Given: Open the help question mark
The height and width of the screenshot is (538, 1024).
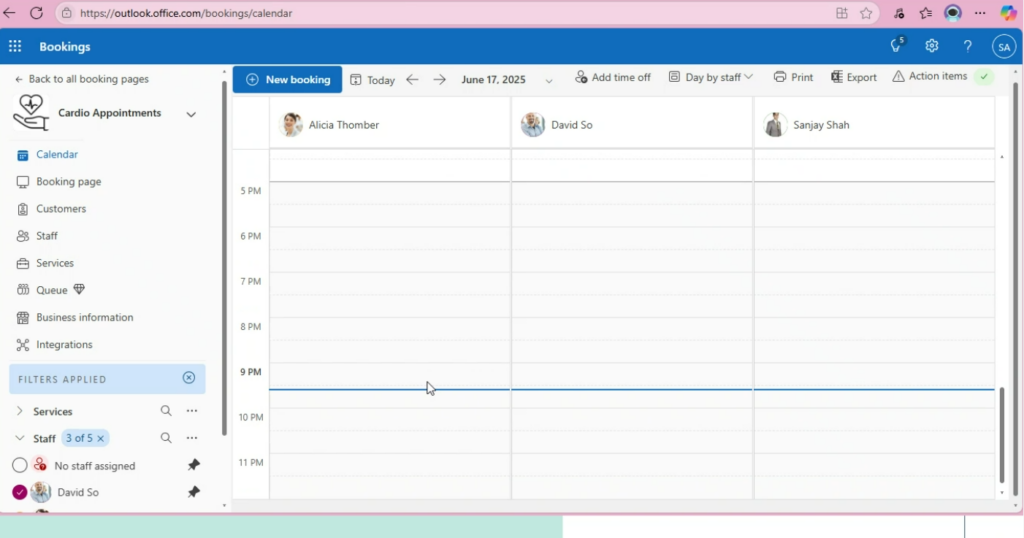Looking at the screenshot, I should (x=968, y=46).
